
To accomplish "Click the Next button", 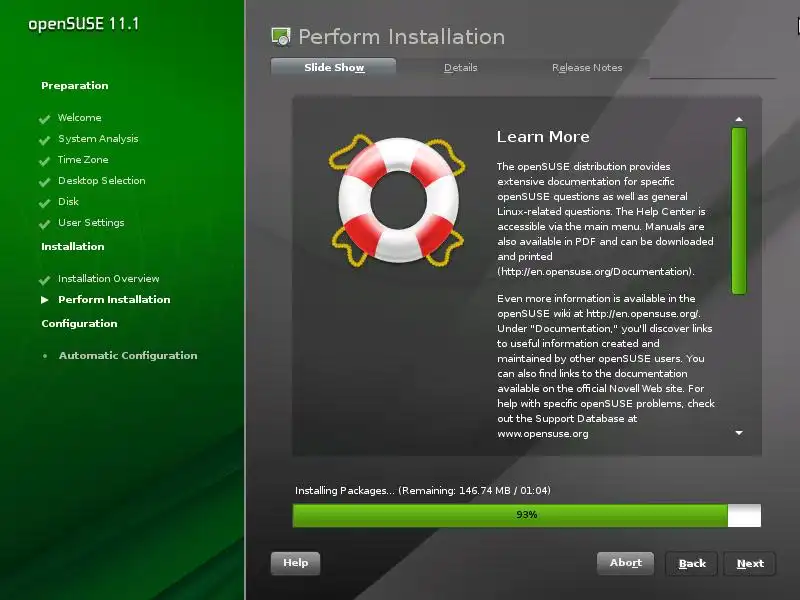I will tap(750, 563).
